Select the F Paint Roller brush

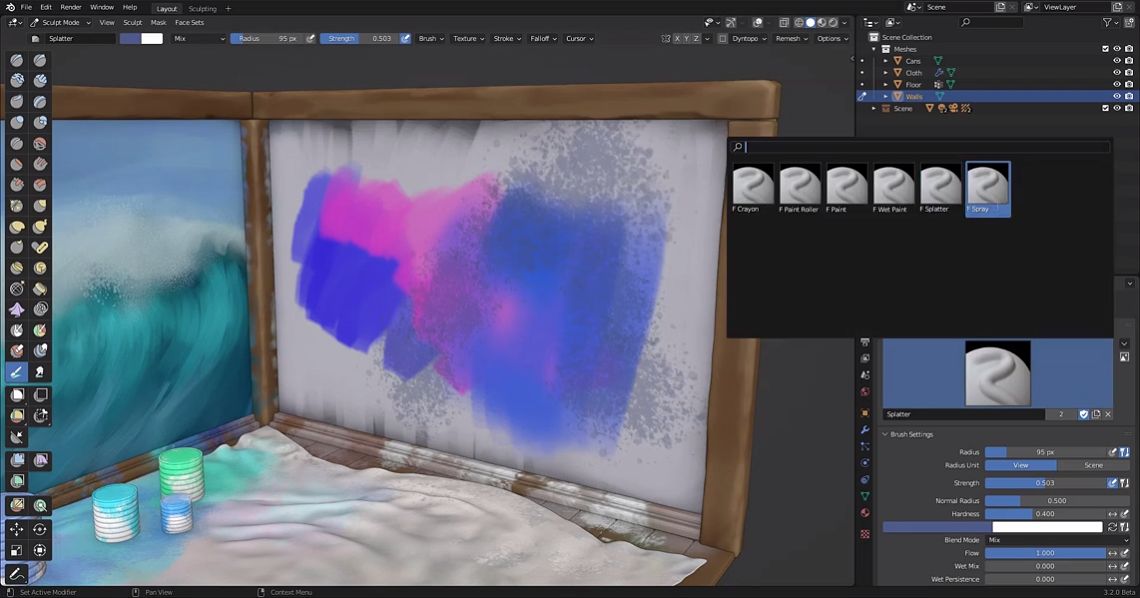click(799, 188)
